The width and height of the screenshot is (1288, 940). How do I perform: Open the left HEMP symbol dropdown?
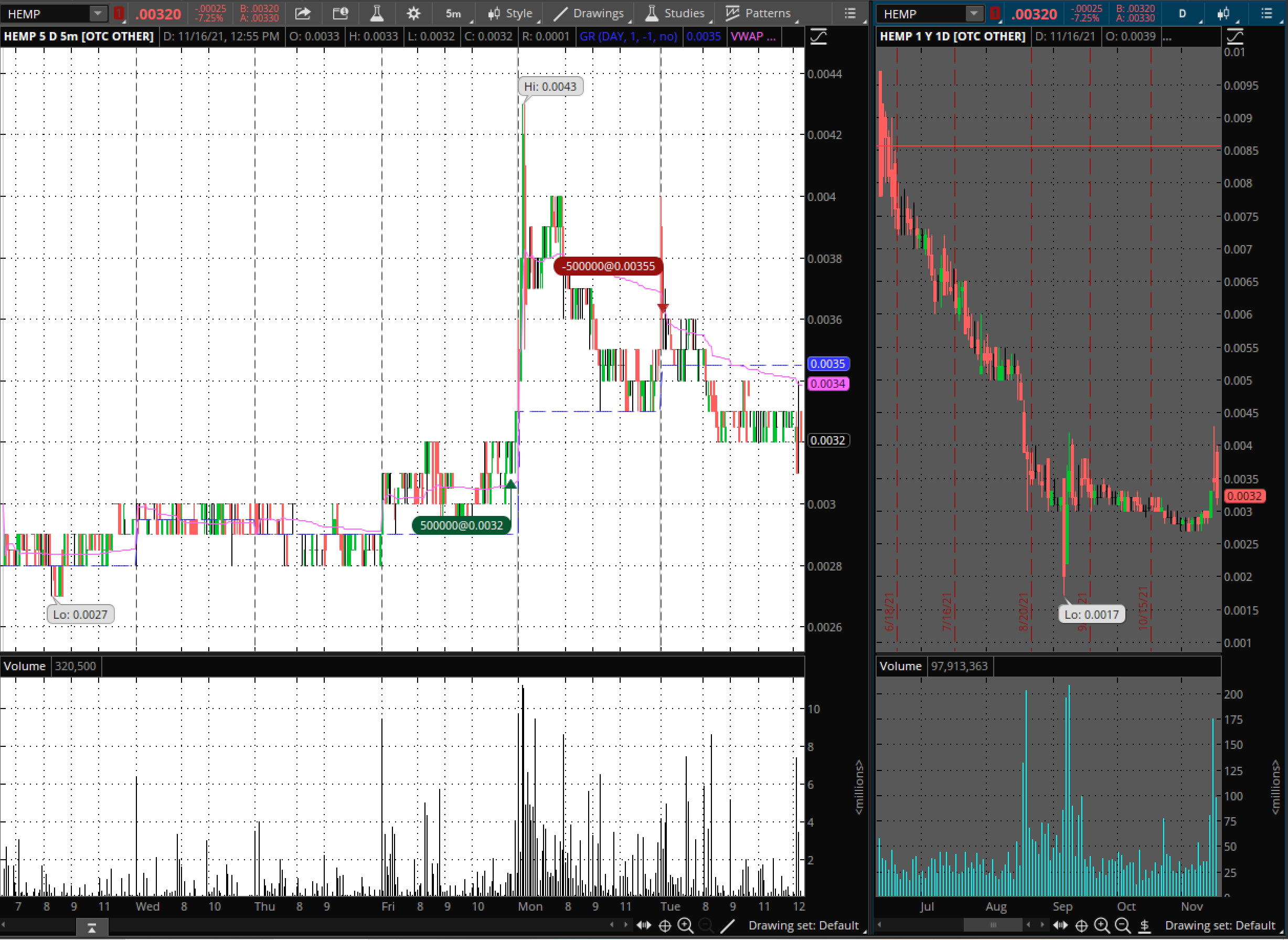(x=98, y=13)
